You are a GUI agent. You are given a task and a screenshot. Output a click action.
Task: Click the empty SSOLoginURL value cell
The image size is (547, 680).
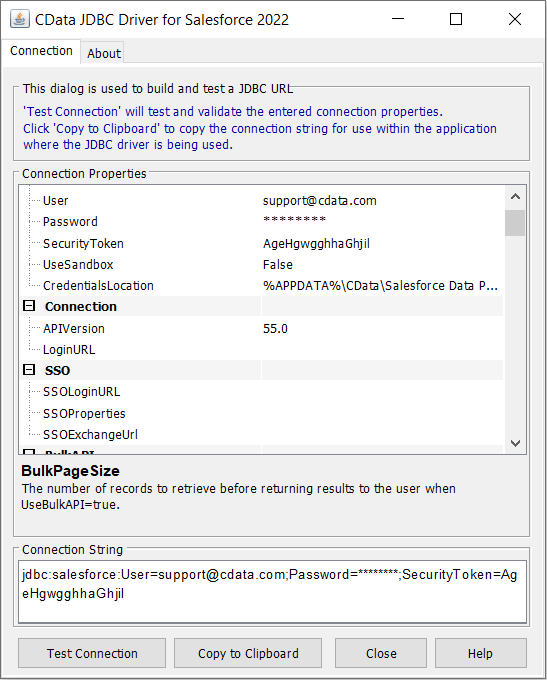coord(383,392)
